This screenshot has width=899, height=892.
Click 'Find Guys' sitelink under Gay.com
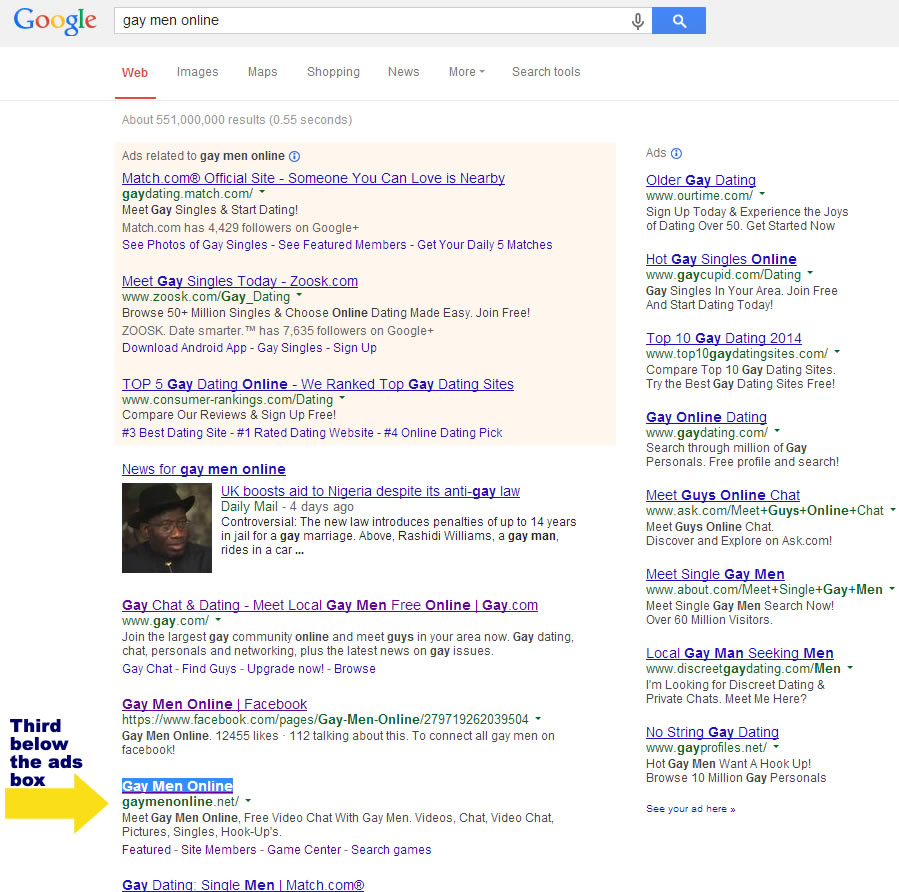209,669
